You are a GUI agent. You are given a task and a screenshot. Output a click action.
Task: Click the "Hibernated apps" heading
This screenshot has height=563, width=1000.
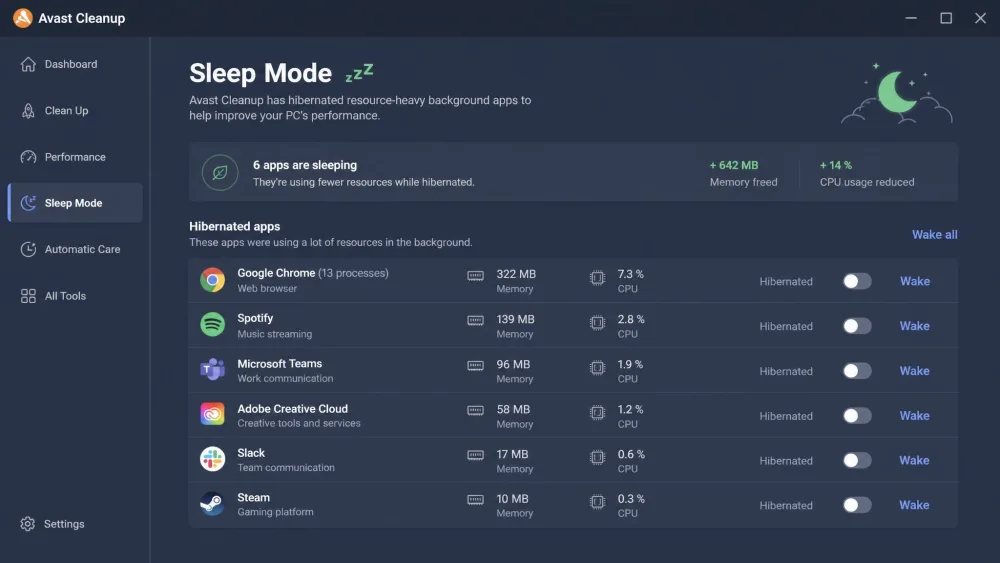[235, 226]
